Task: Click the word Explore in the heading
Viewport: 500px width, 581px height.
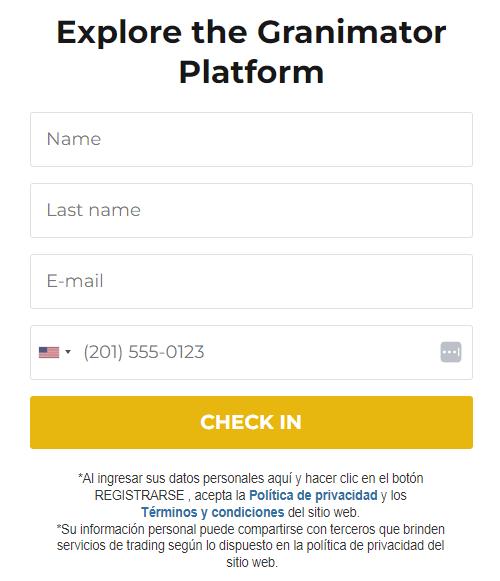Action: pyautogui.click(x=119, y=33)
